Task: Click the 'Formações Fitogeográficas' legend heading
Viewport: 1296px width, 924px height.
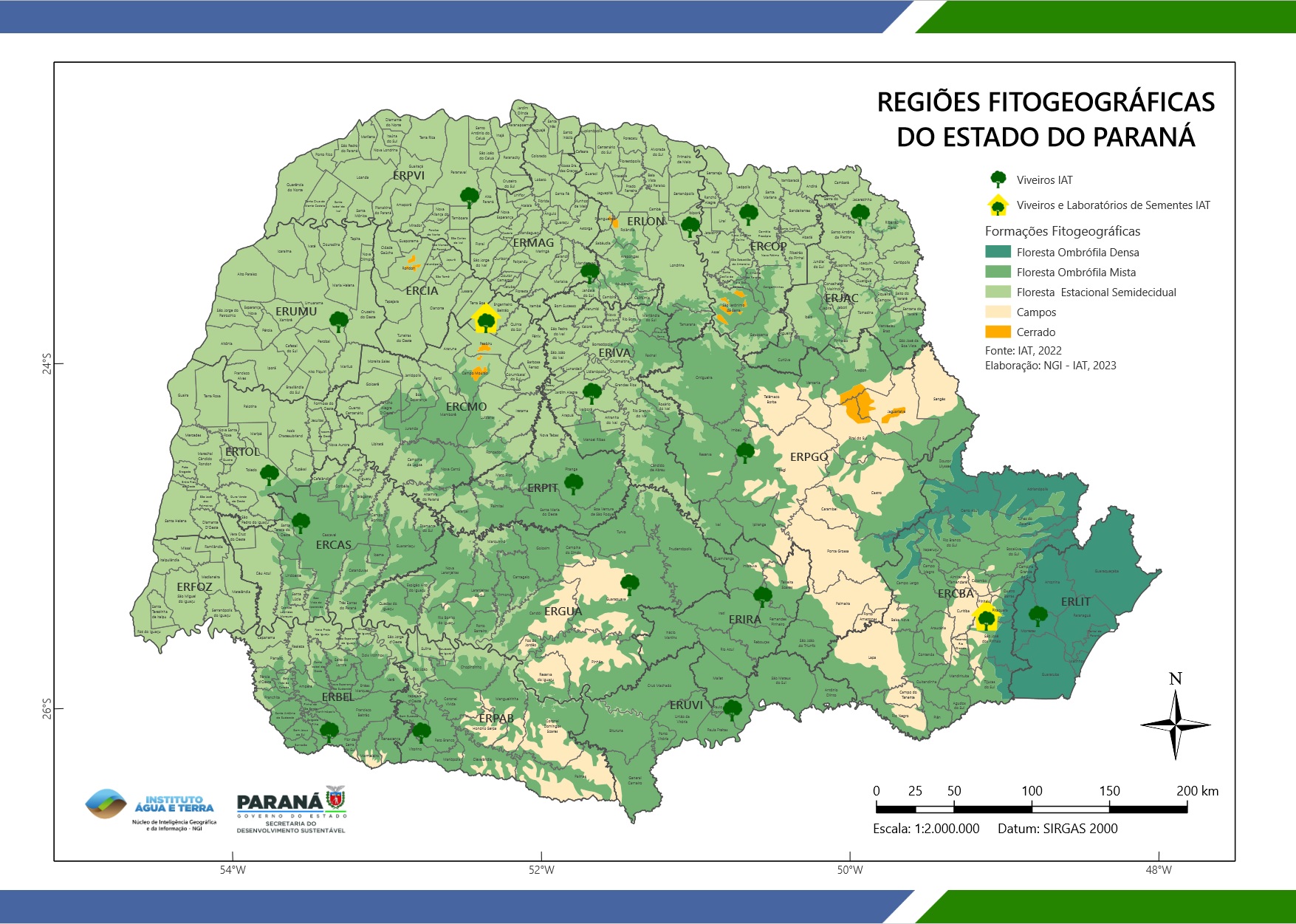Action: point(1063,231)
